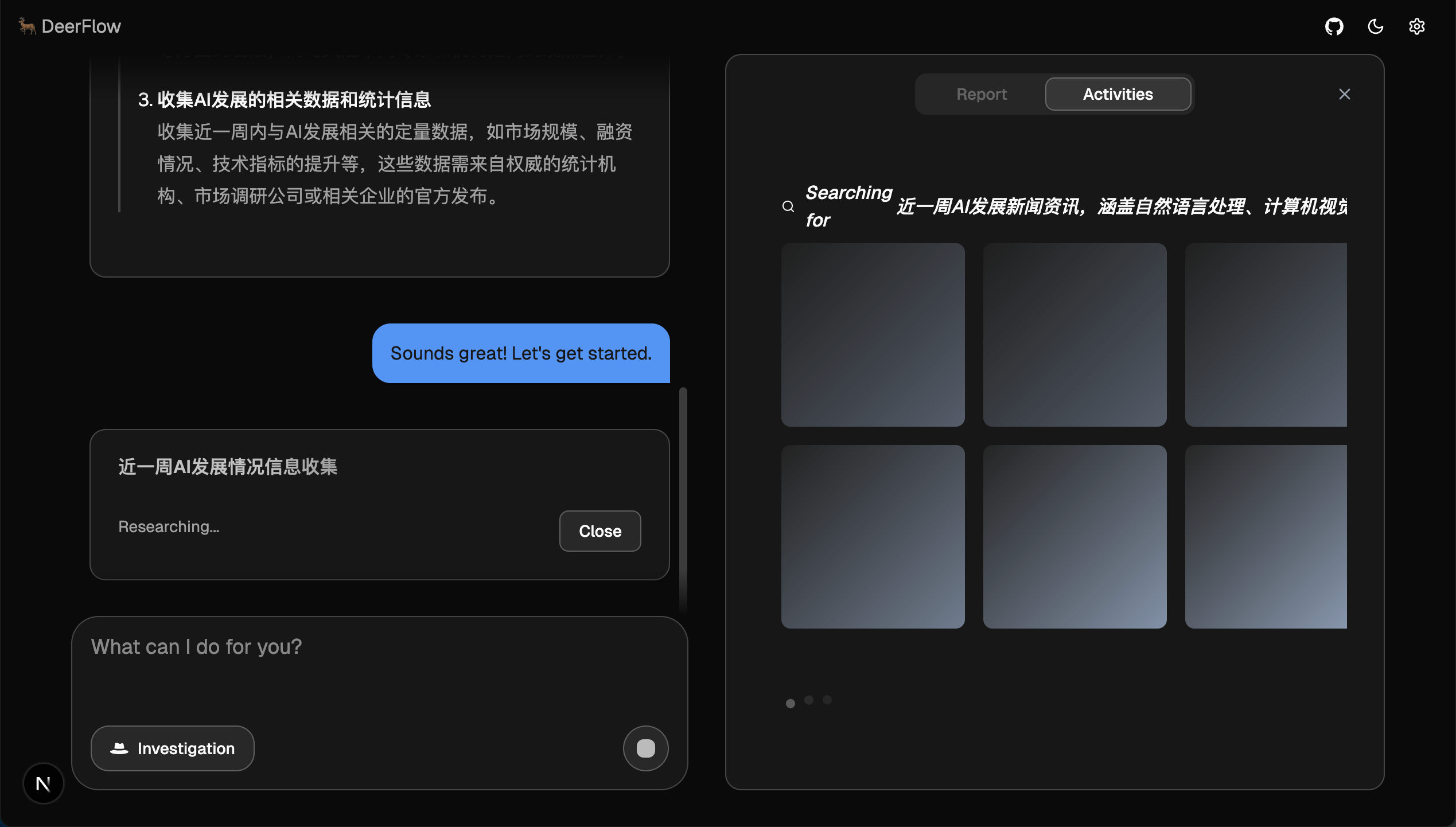Switch to the Report tab
Image resolution: width=1456 pixels, height=827 pixels.
click(x=981, y=94)
